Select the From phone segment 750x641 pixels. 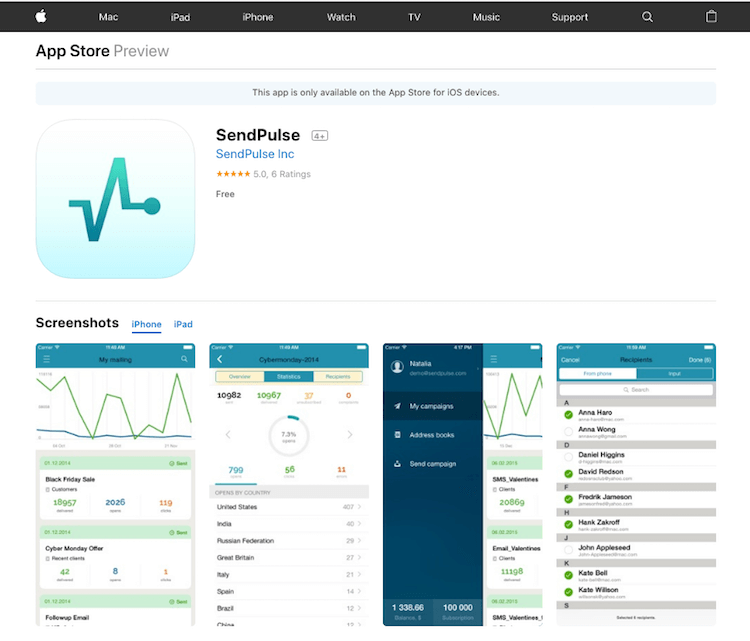[597, 374]
